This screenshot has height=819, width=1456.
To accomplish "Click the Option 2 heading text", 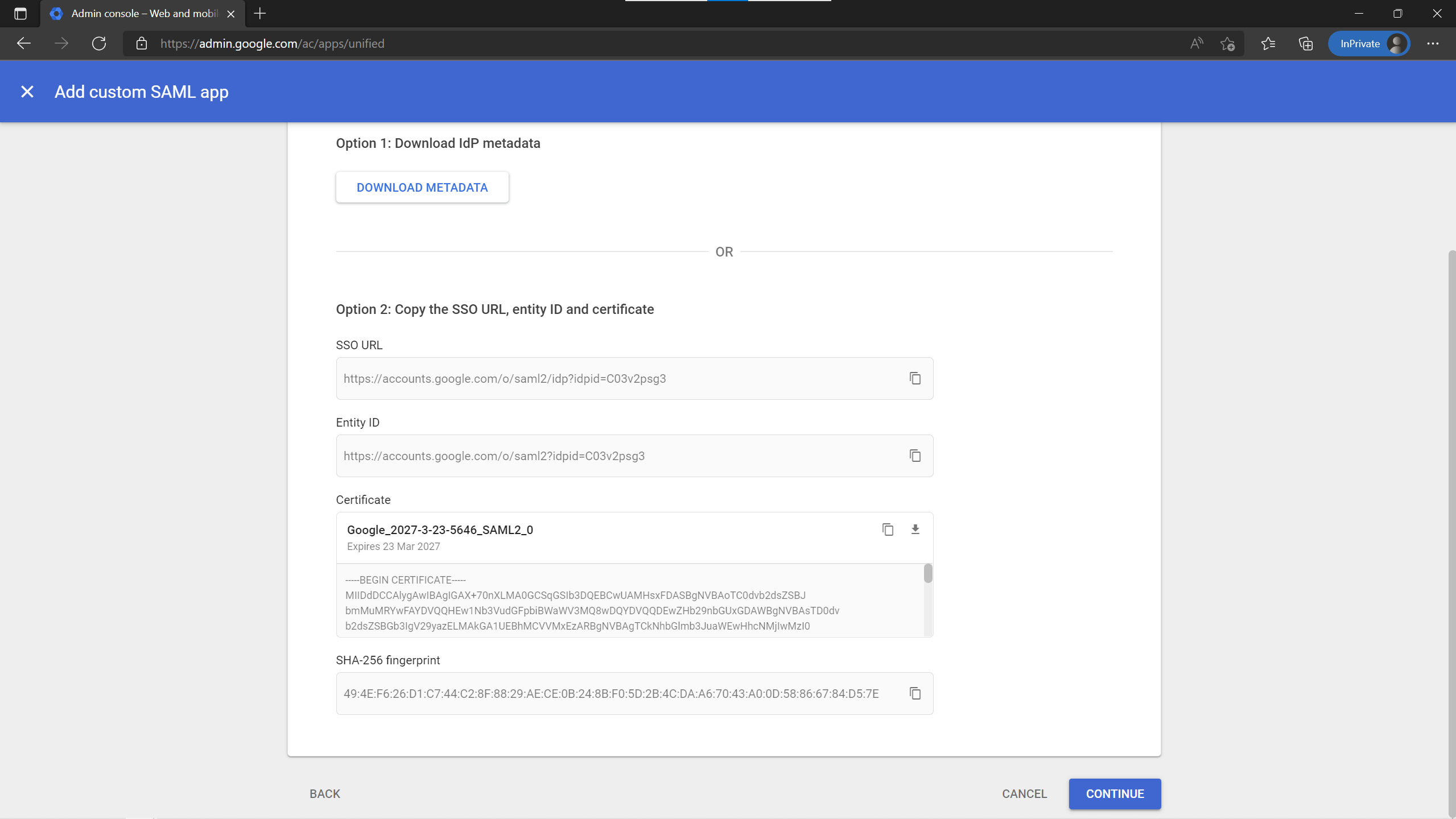I will [495, 309].
